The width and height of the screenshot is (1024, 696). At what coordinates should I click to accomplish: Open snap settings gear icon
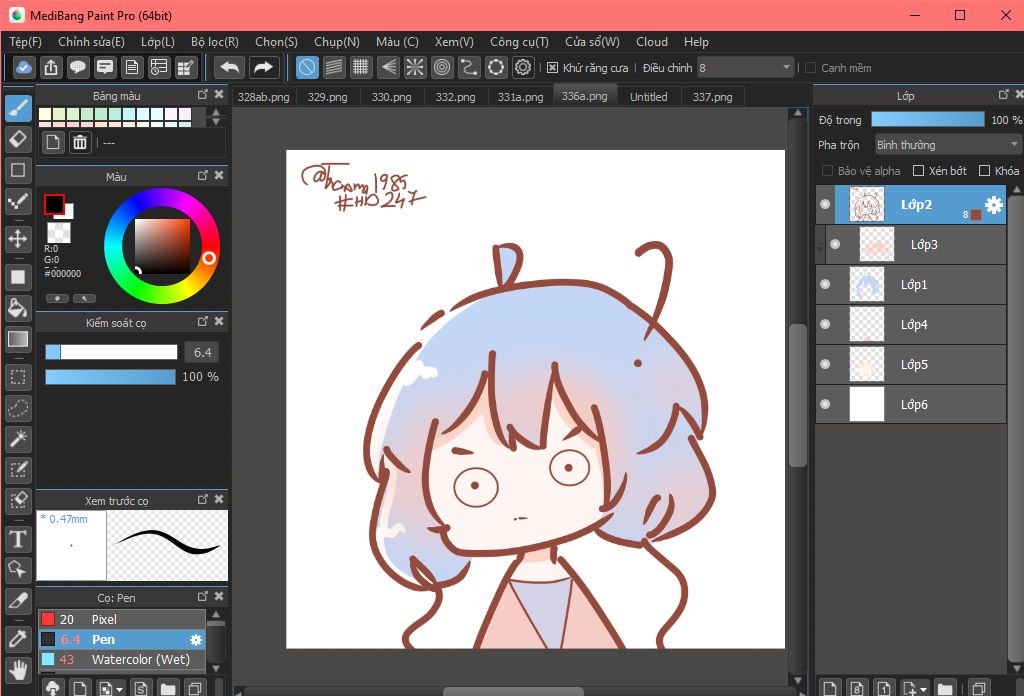pyautogui.click(x=523, y=67)
